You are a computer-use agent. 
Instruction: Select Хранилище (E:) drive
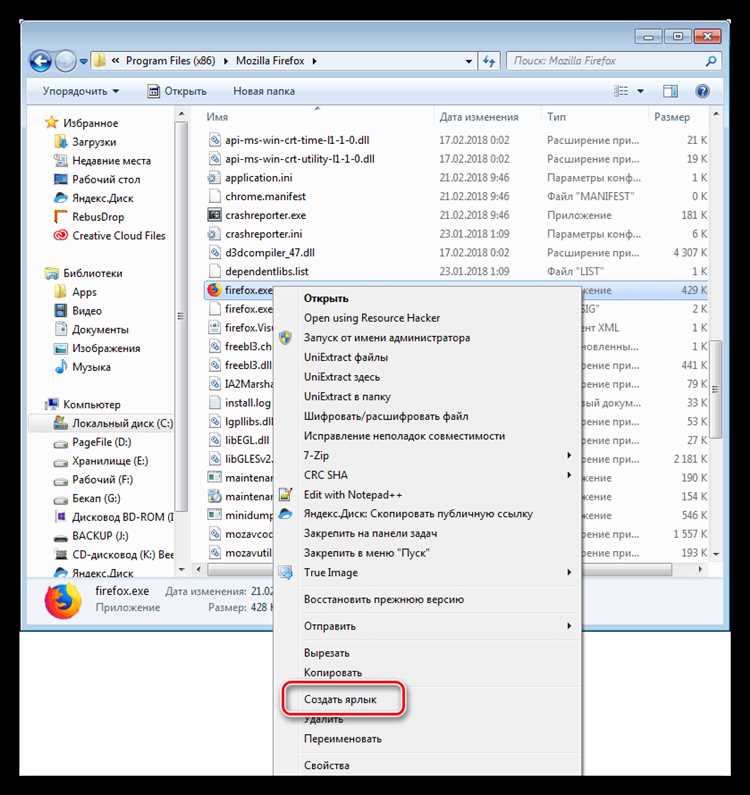(110, 461)
